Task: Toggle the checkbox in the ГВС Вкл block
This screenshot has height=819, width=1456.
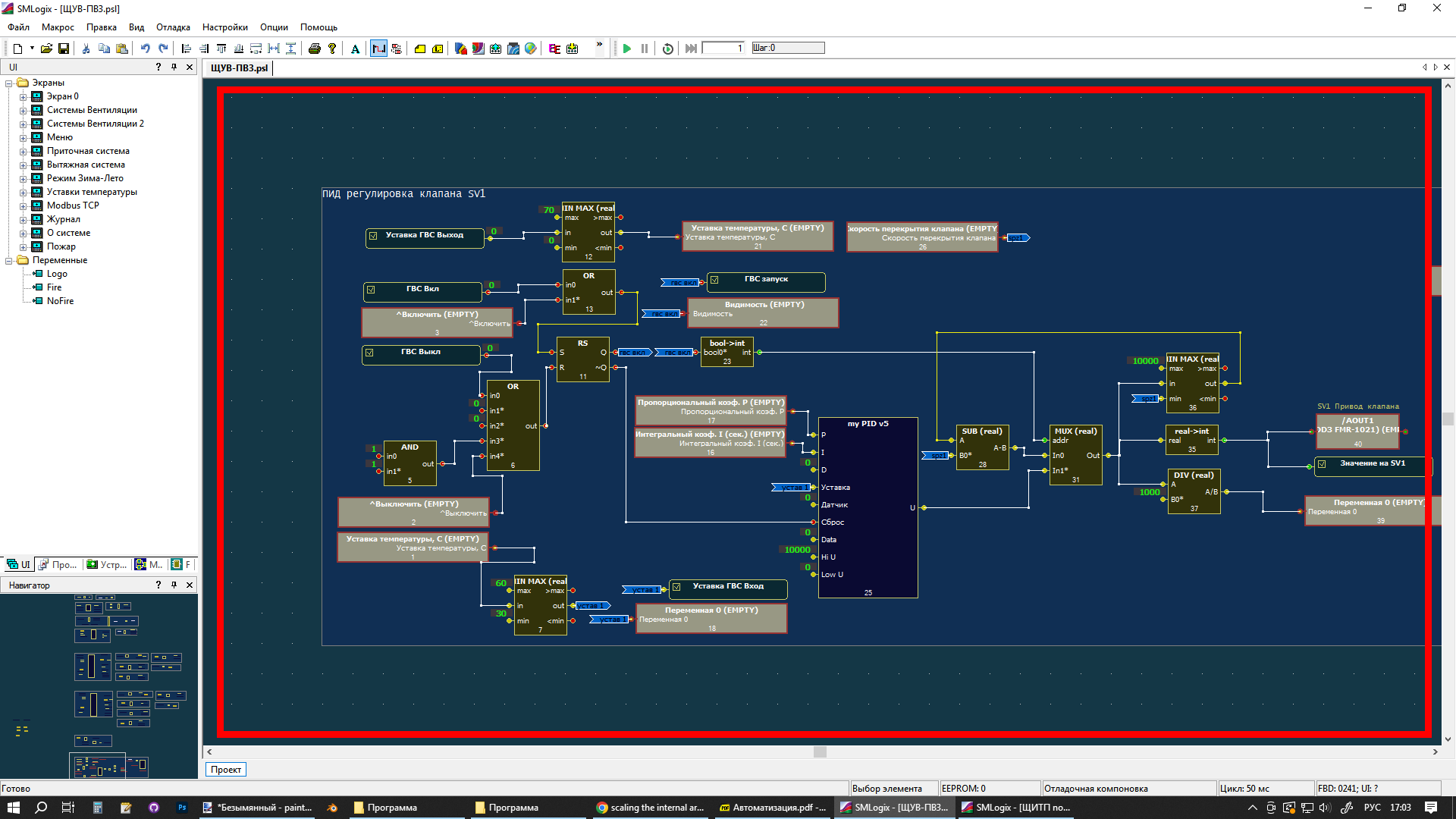Action: tap(372, 290)
